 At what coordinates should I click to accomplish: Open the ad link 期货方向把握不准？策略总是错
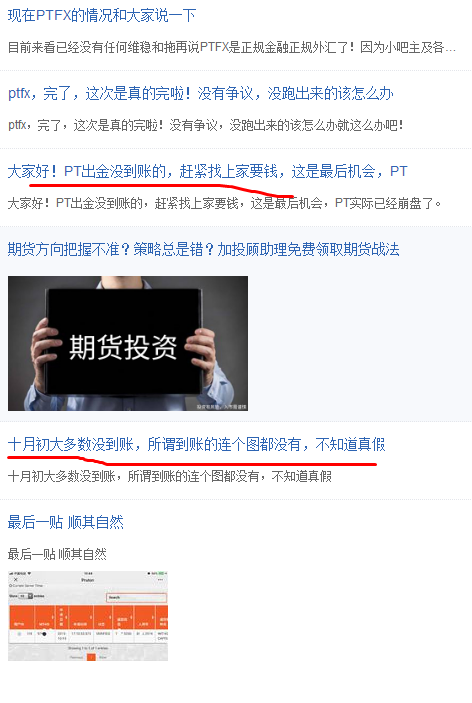(x=204, y=249)
